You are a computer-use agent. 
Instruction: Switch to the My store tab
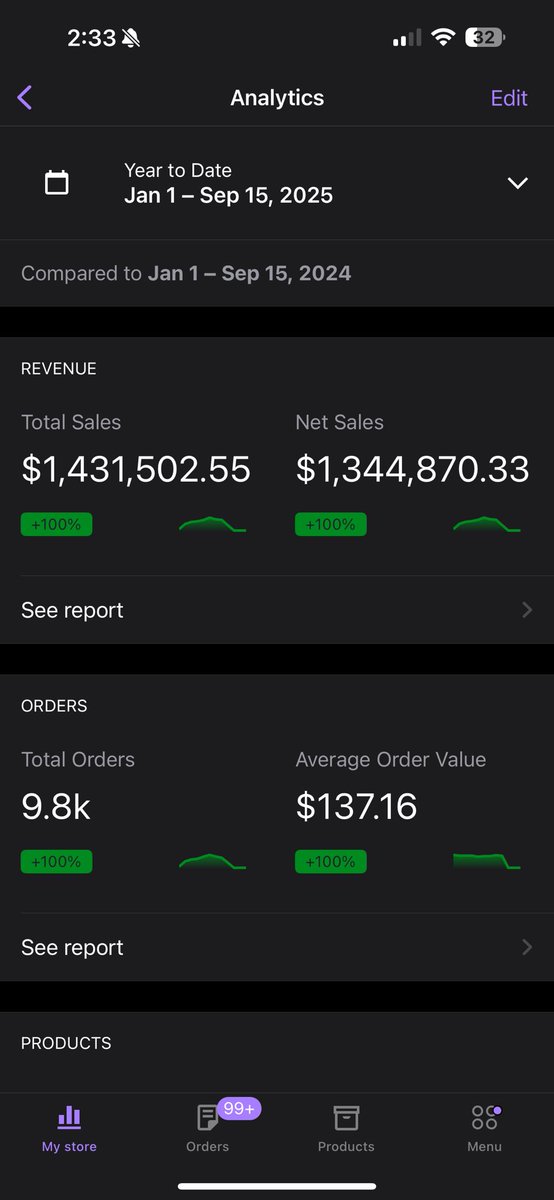point(69,1130)
